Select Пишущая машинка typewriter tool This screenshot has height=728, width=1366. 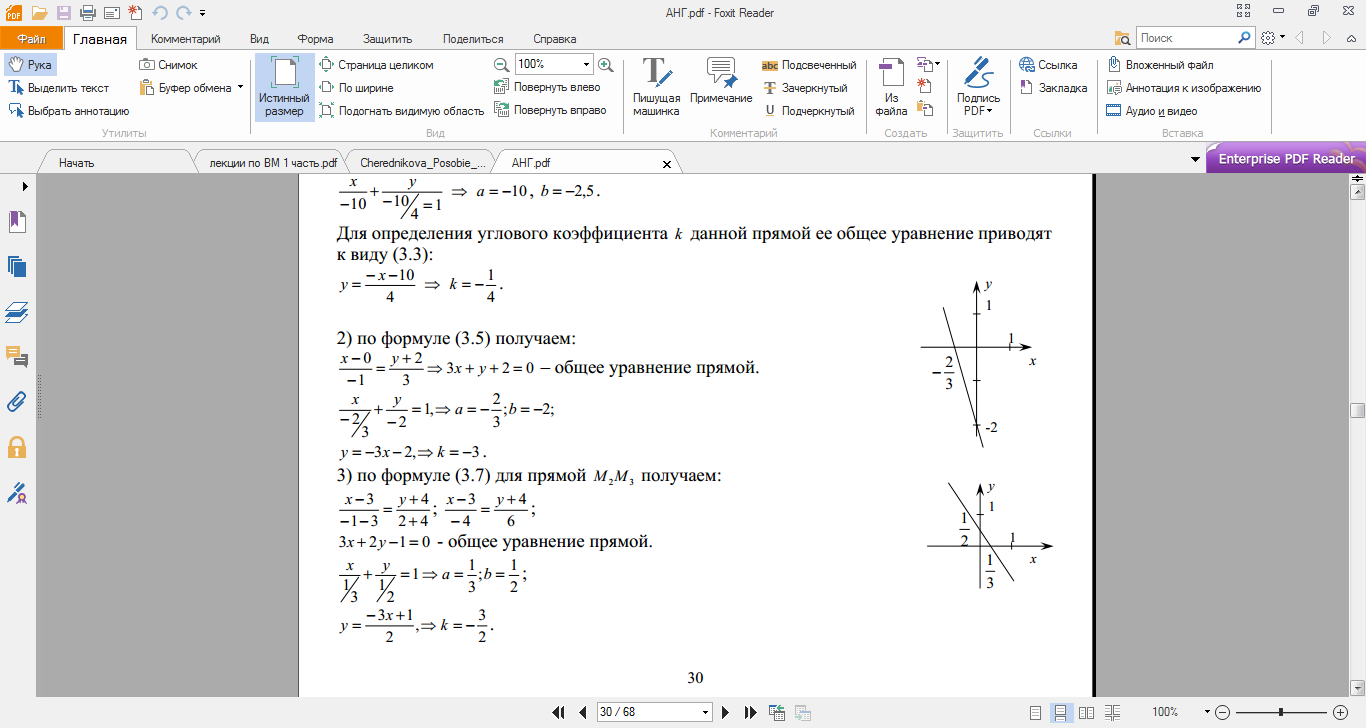656,87
